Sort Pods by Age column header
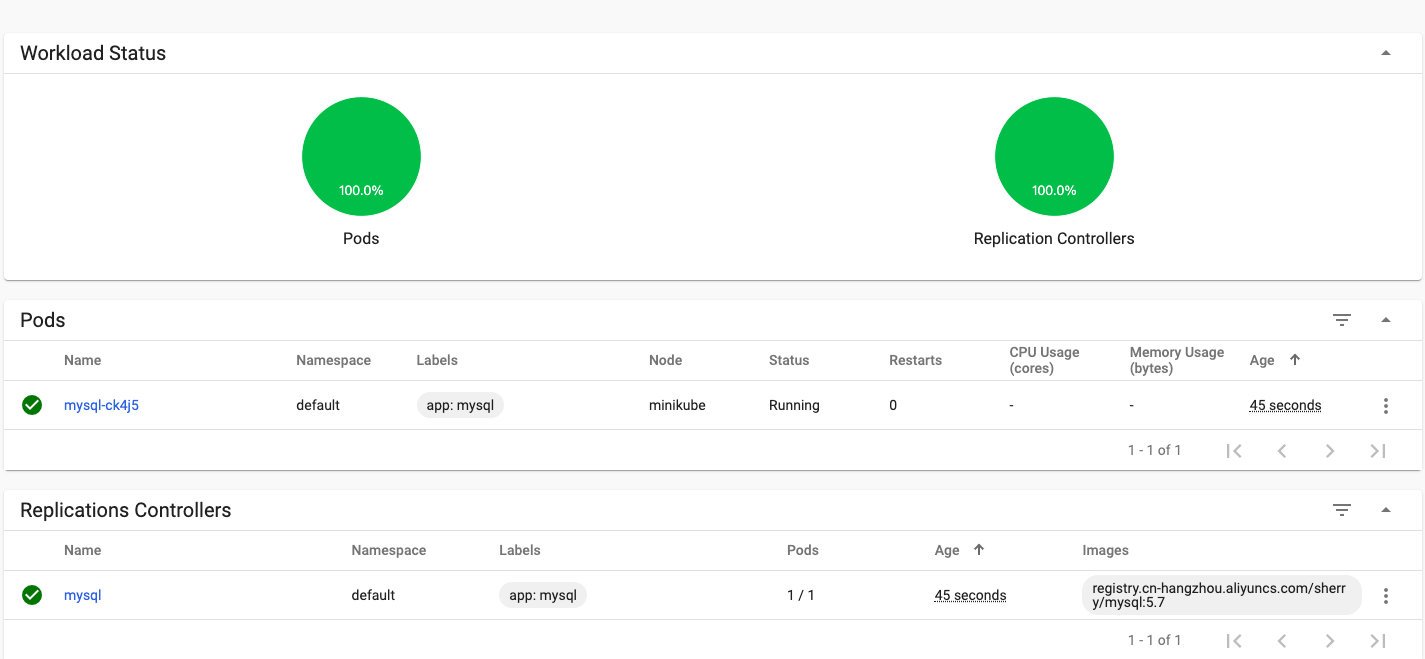Image resolution: width=1425 pixels, height=659 pixels. coord(1263,360)
